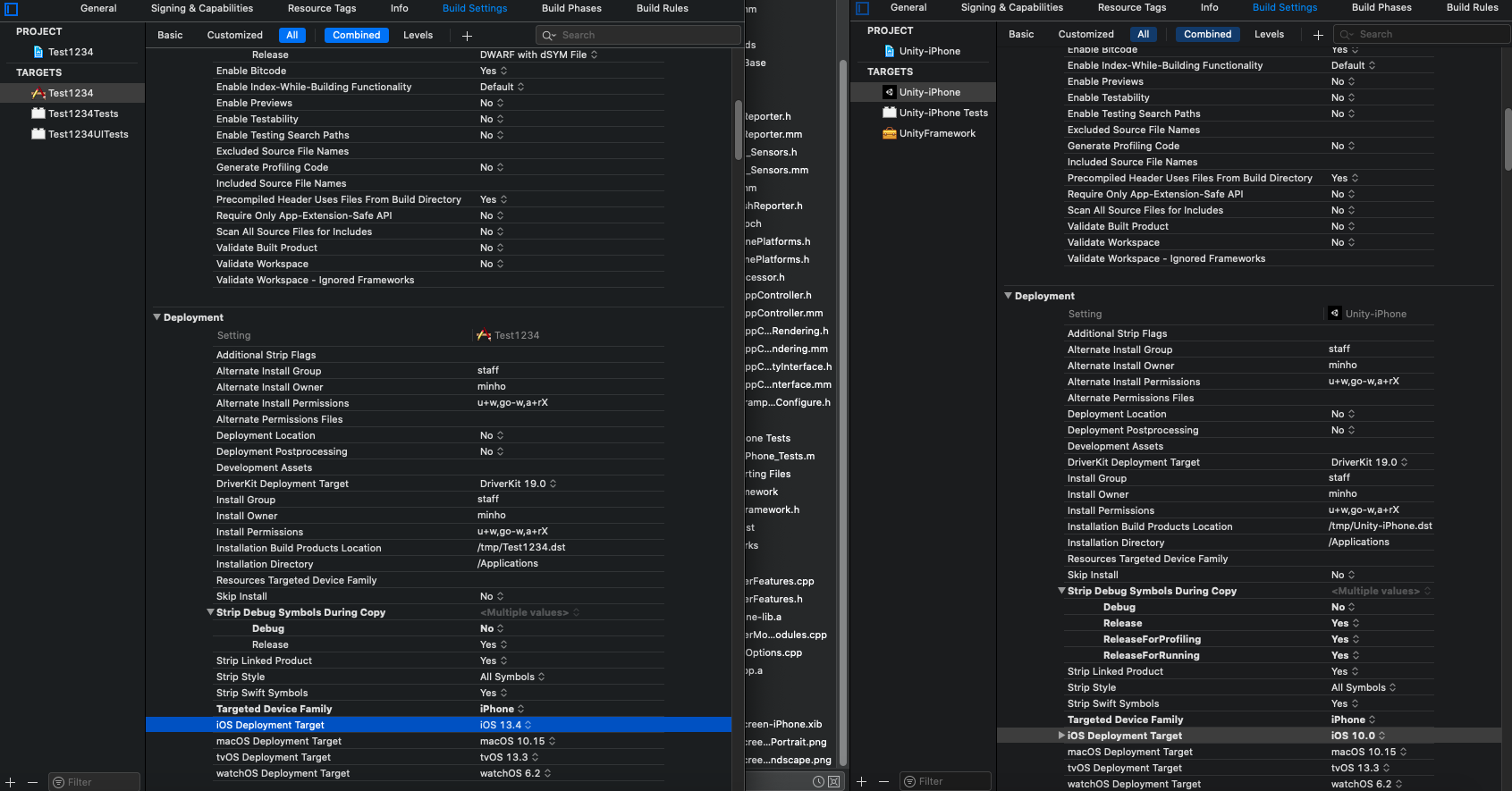Select Basic filter in left window

[x=170, y=35]
